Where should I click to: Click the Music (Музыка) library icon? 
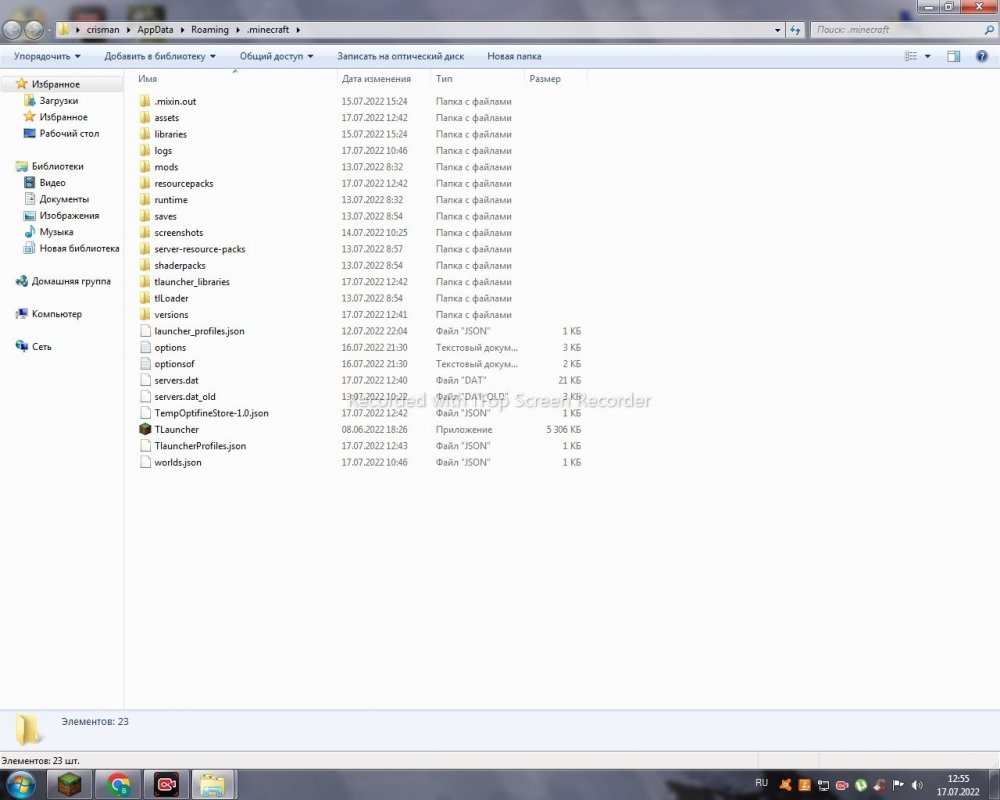coord(29,232)
